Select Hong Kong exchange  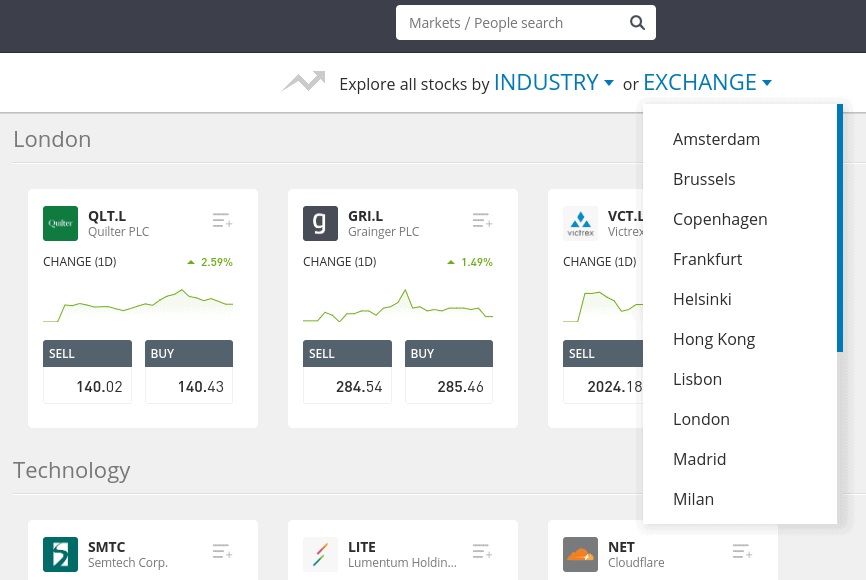pos(714,339)
